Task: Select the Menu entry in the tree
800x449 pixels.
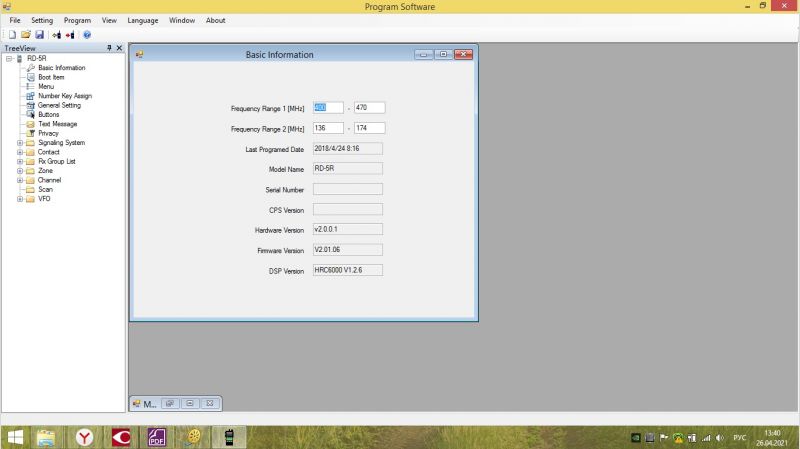Action: pos(46,86)
